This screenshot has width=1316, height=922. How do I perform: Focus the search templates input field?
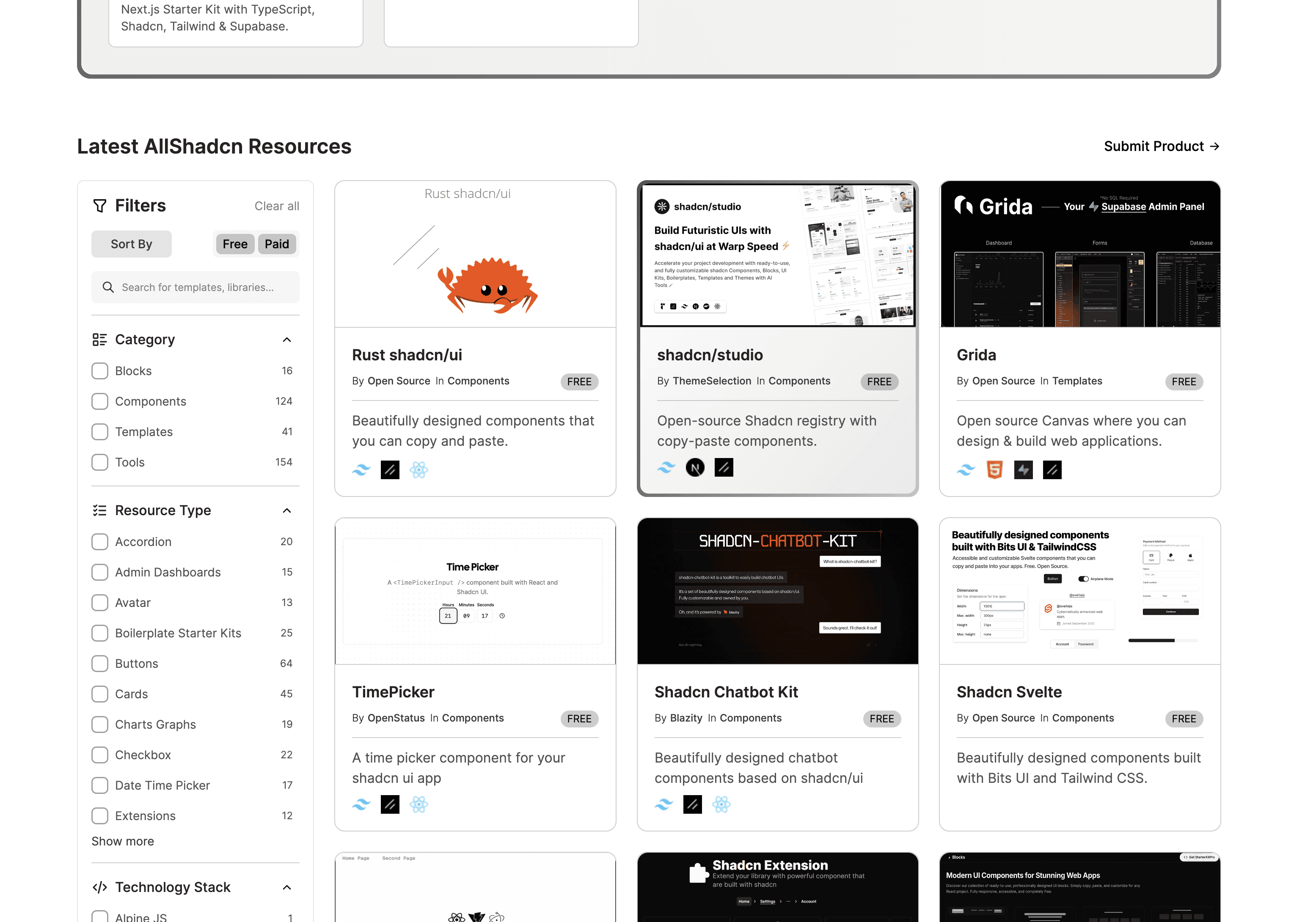point(198,287)
